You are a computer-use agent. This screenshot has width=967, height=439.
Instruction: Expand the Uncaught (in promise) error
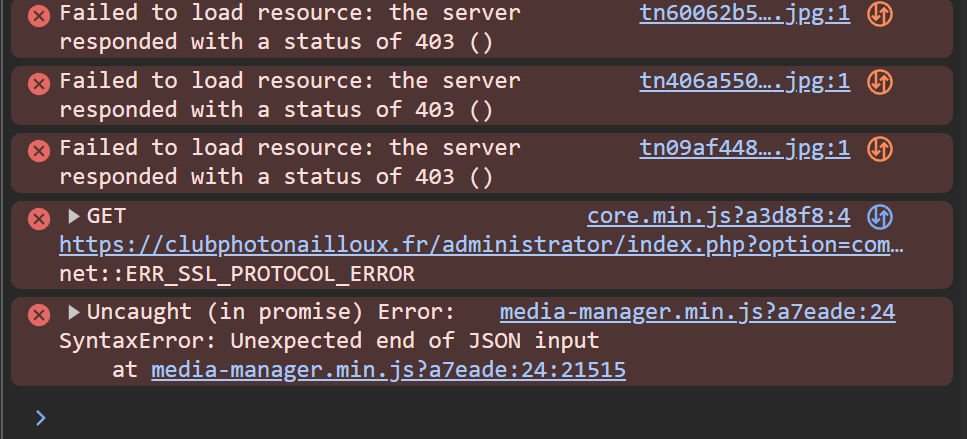[x=74, y=313]
